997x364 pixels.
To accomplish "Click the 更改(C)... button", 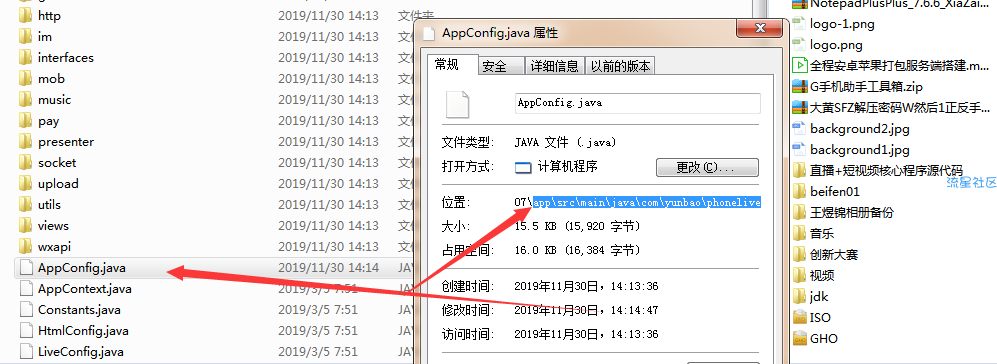I will click(x=707, y=167).
